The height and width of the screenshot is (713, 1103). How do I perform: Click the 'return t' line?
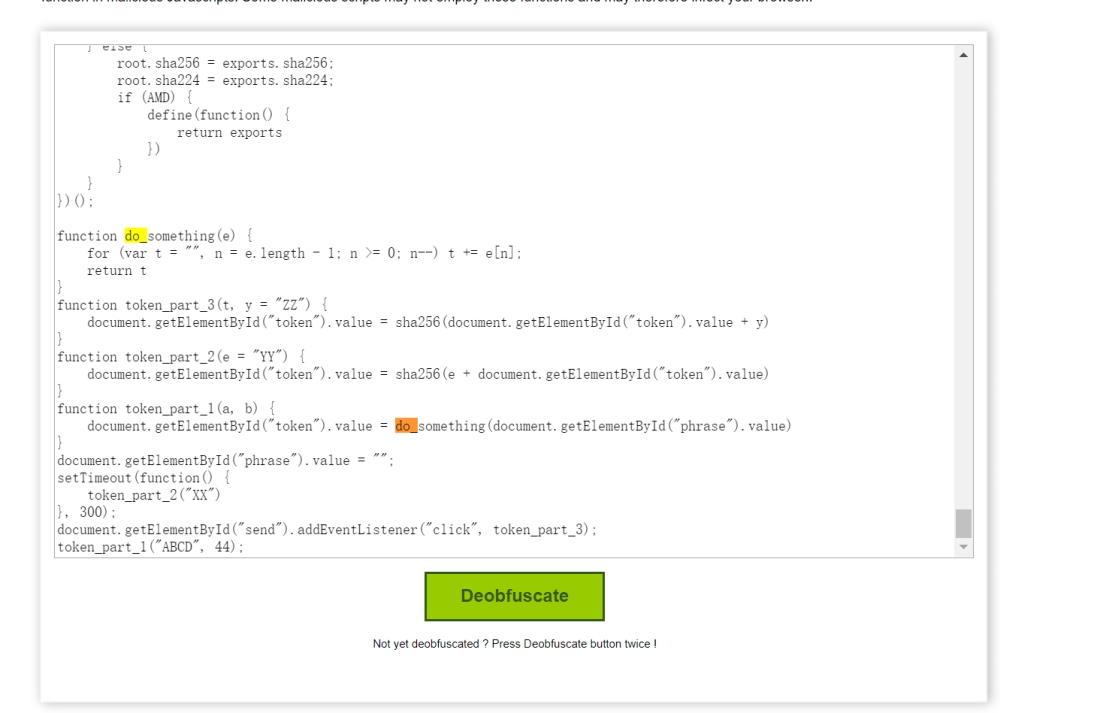pyautogui.click(x=117, y=271)
